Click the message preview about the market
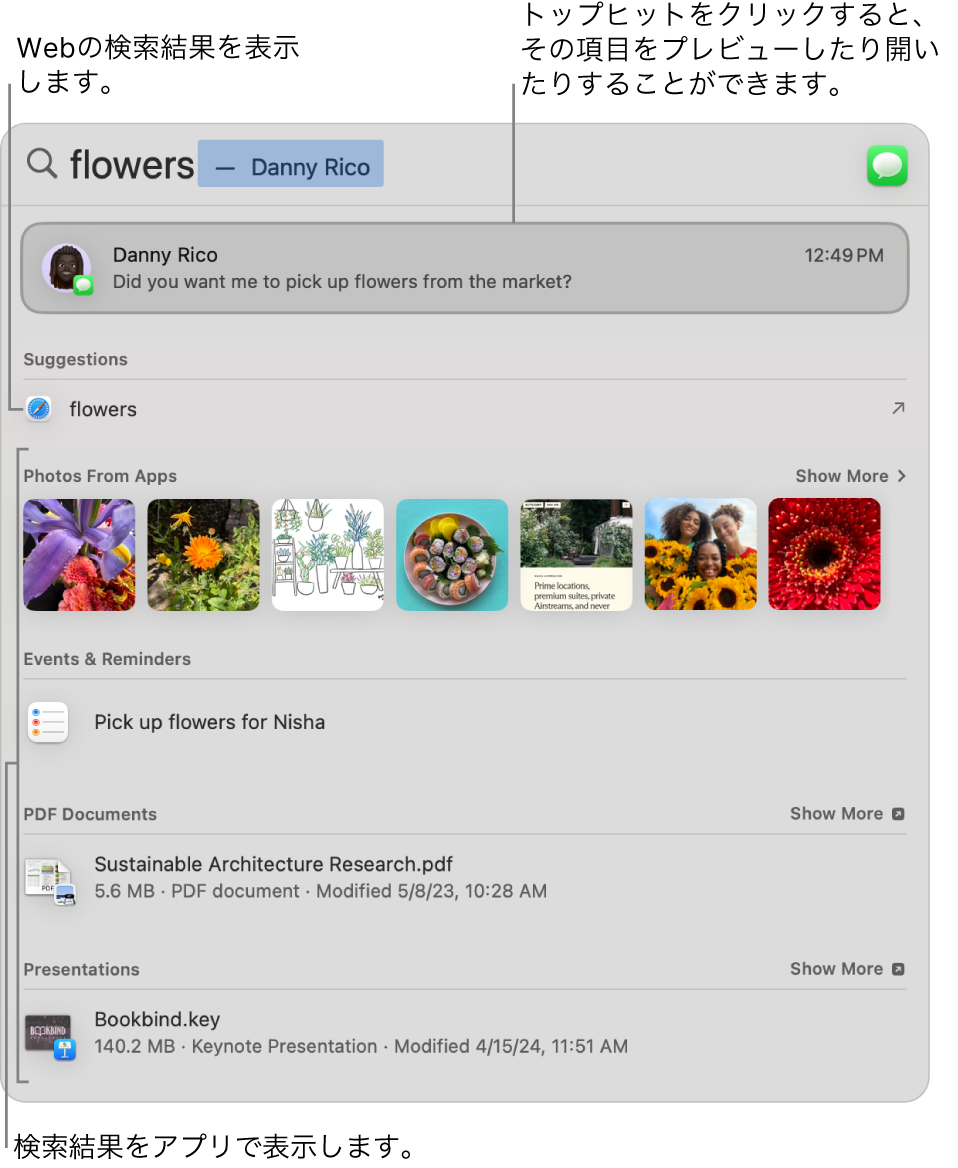The width and height of the screenshot is (958, 1168). coord(342,282)
